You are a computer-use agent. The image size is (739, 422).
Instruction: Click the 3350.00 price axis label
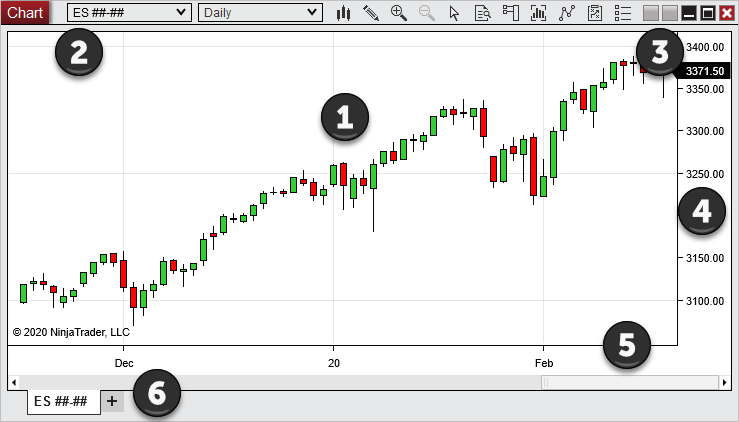705,89
